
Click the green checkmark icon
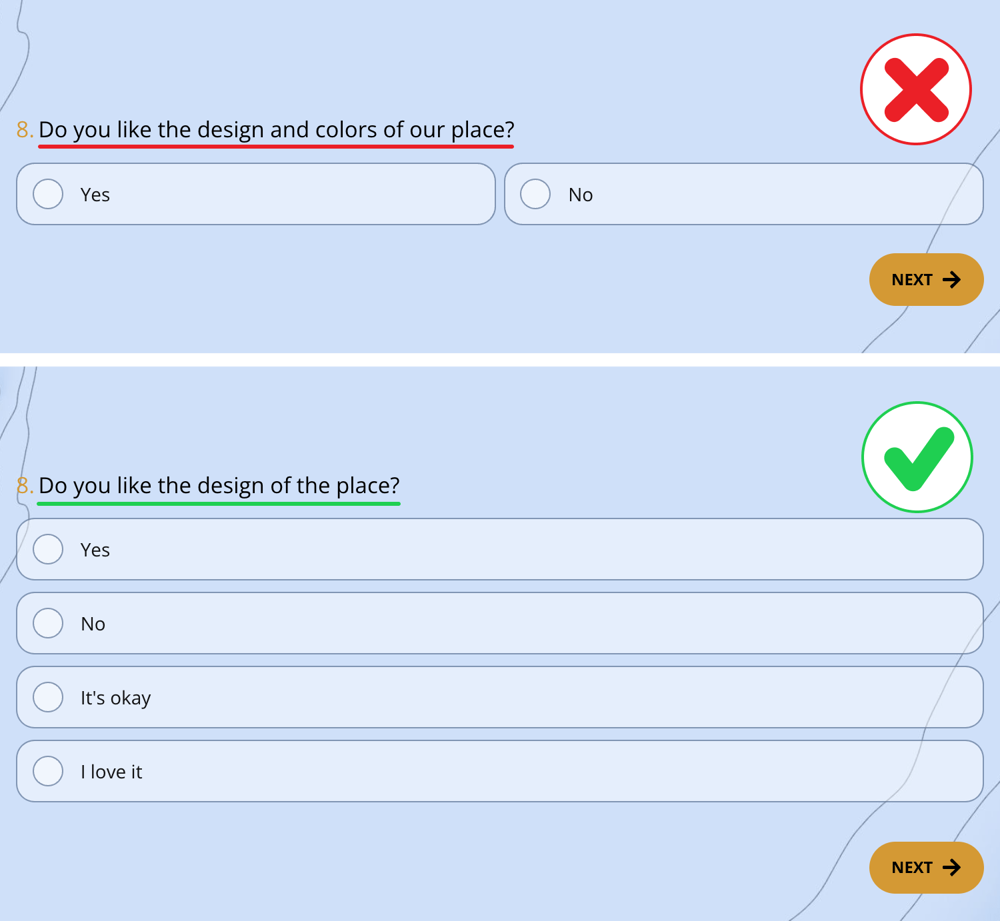click(917, 457)
